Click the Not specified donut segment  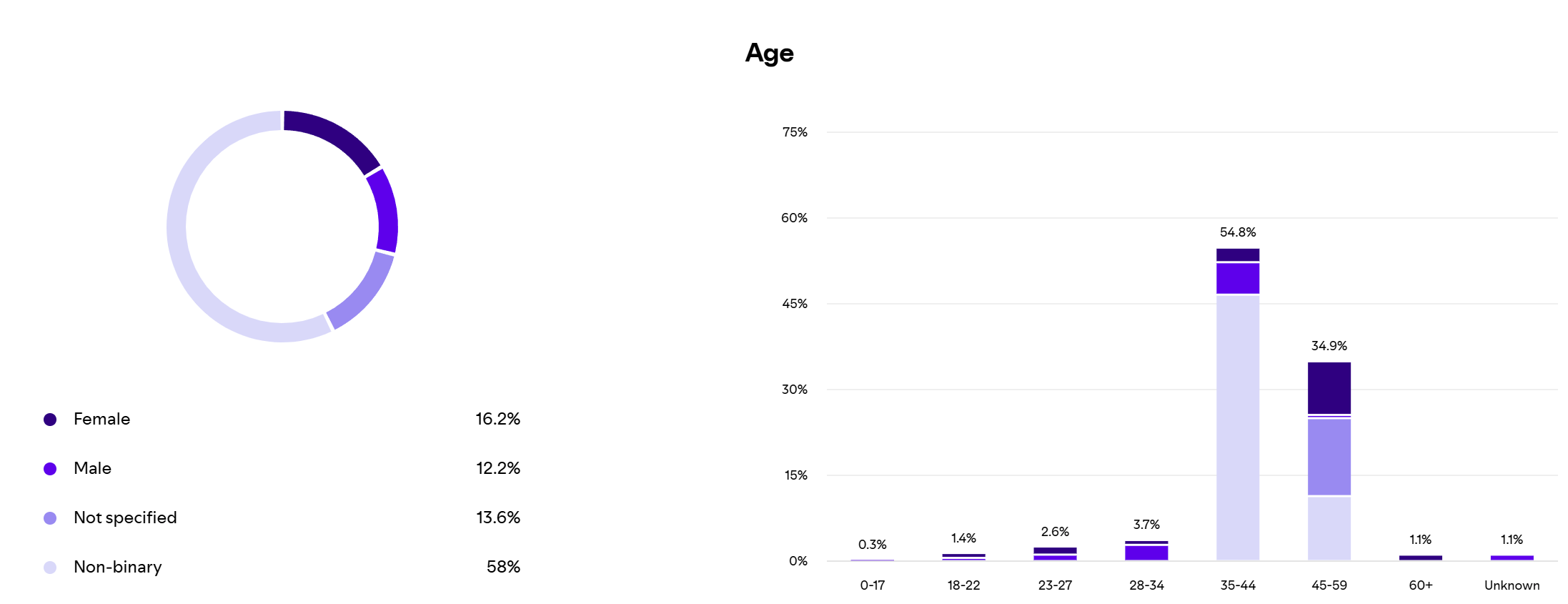(x=363, y=292)
